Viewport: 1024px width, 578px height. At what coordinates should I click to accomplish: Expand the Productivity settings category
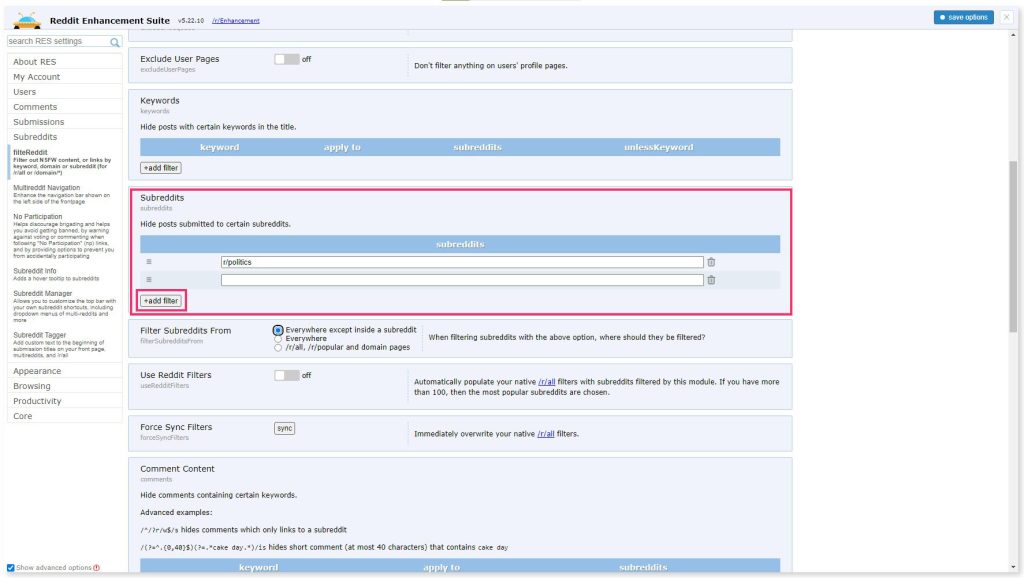39,401
